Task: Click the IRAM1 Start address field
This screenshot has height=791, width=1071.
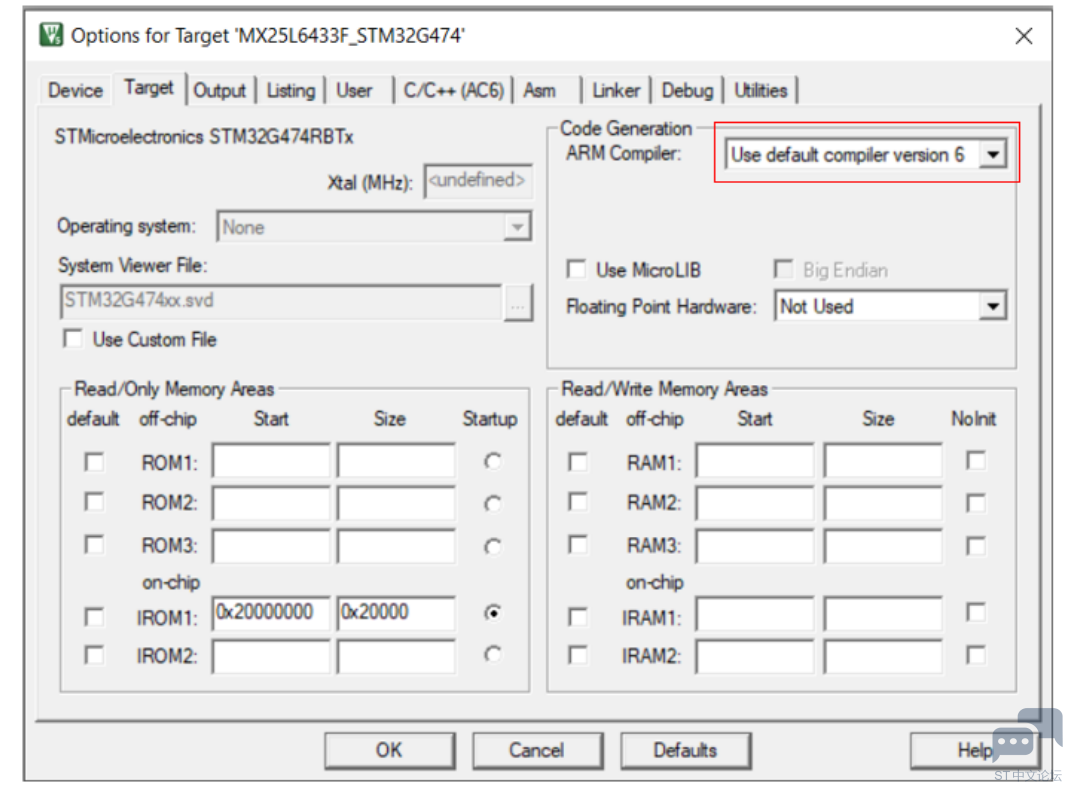Action: click(x=755, y=613)
